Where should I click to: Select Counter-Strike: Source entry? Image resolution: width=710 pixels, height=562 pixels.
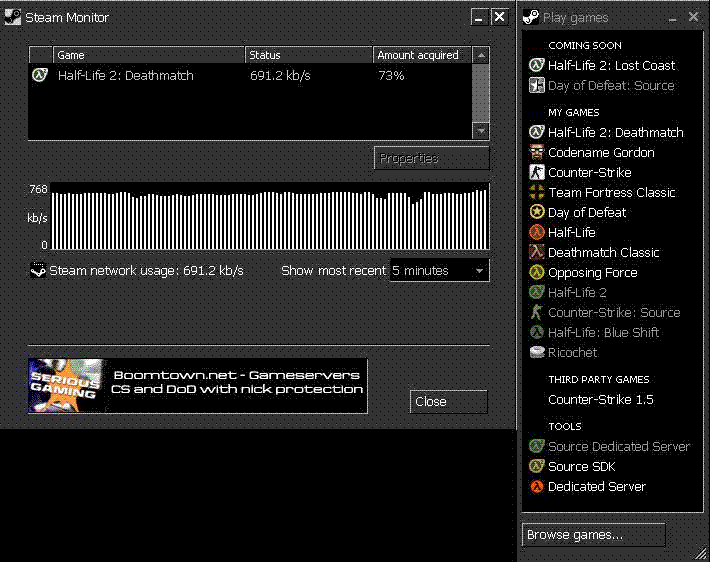click(614, 312)
